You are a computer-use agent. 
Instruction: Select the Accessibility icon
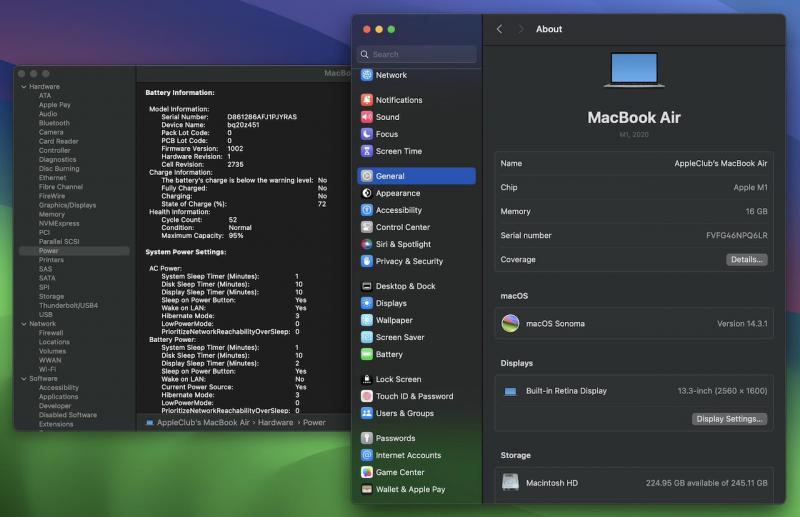point(366,210)
